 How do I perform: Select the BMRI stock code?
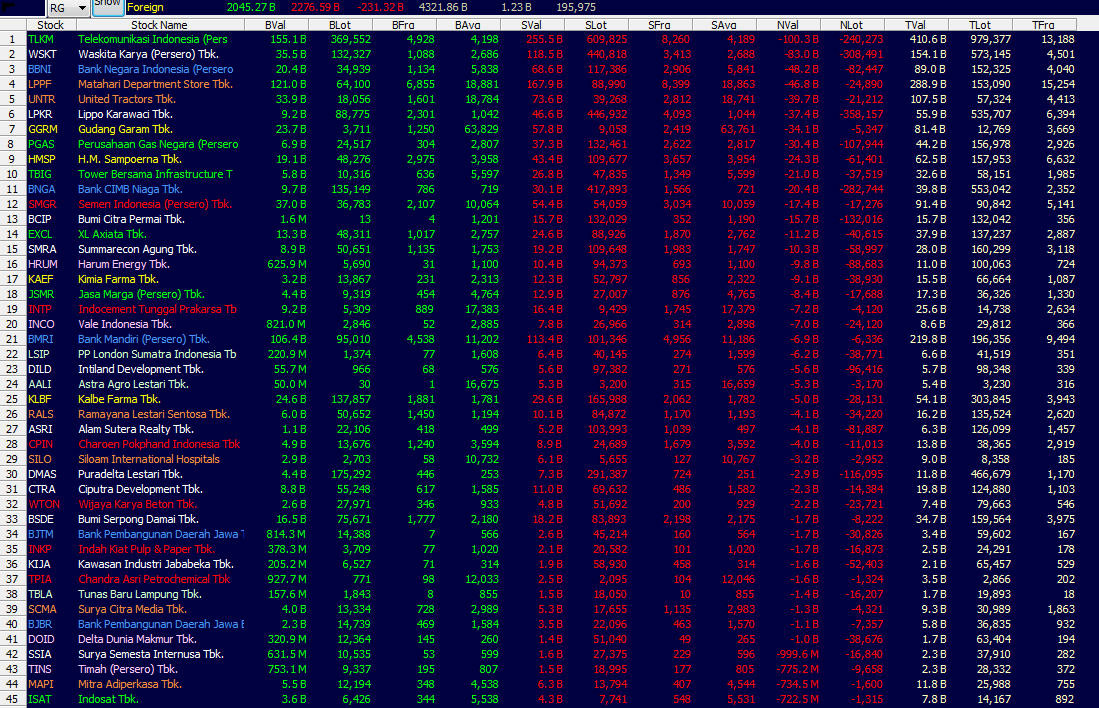(41, 339)
